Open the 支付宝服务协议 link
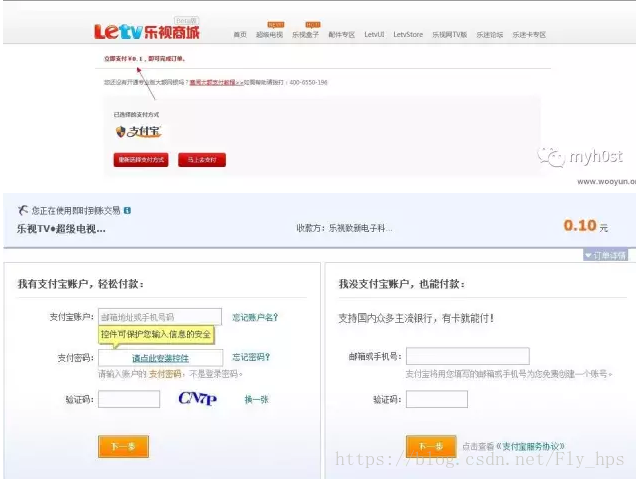636x479 pixels. coord(530,447)
